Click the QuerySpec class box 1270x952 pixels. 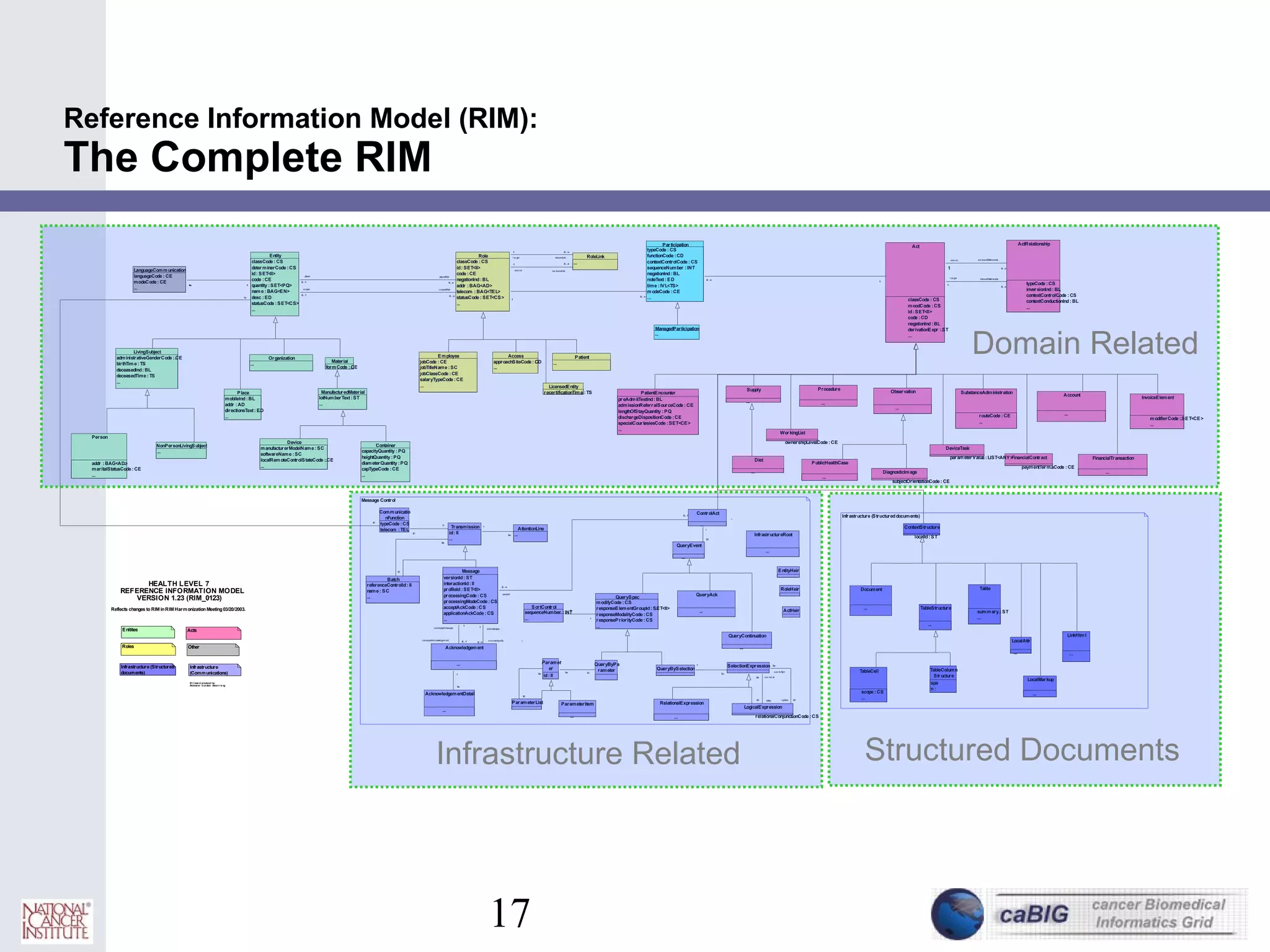coord(627,611)
